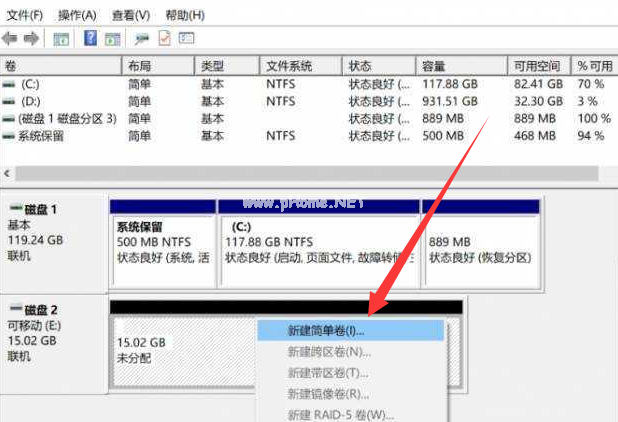Click the properties checkmark toolbar icon
This screenshot has width=618, height=422.
tap(163, 38)
